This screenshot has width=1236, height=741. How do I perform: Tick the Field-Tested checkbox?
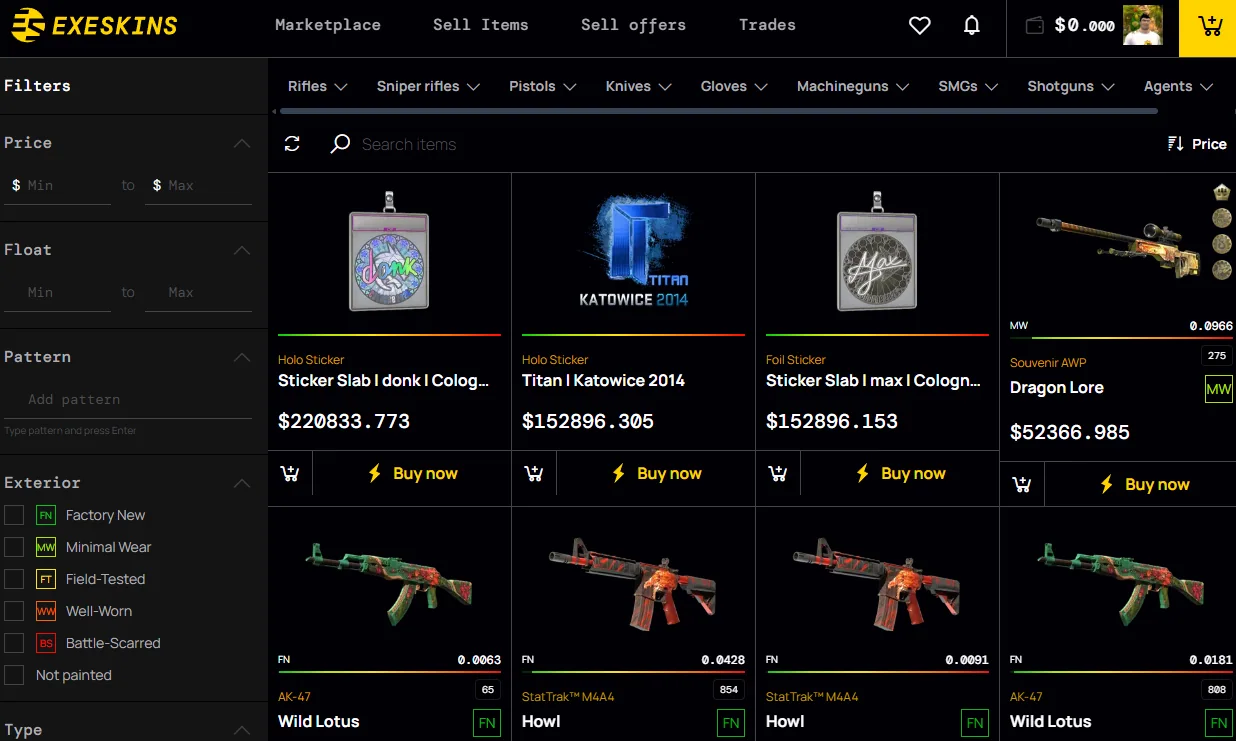[14, 579]
